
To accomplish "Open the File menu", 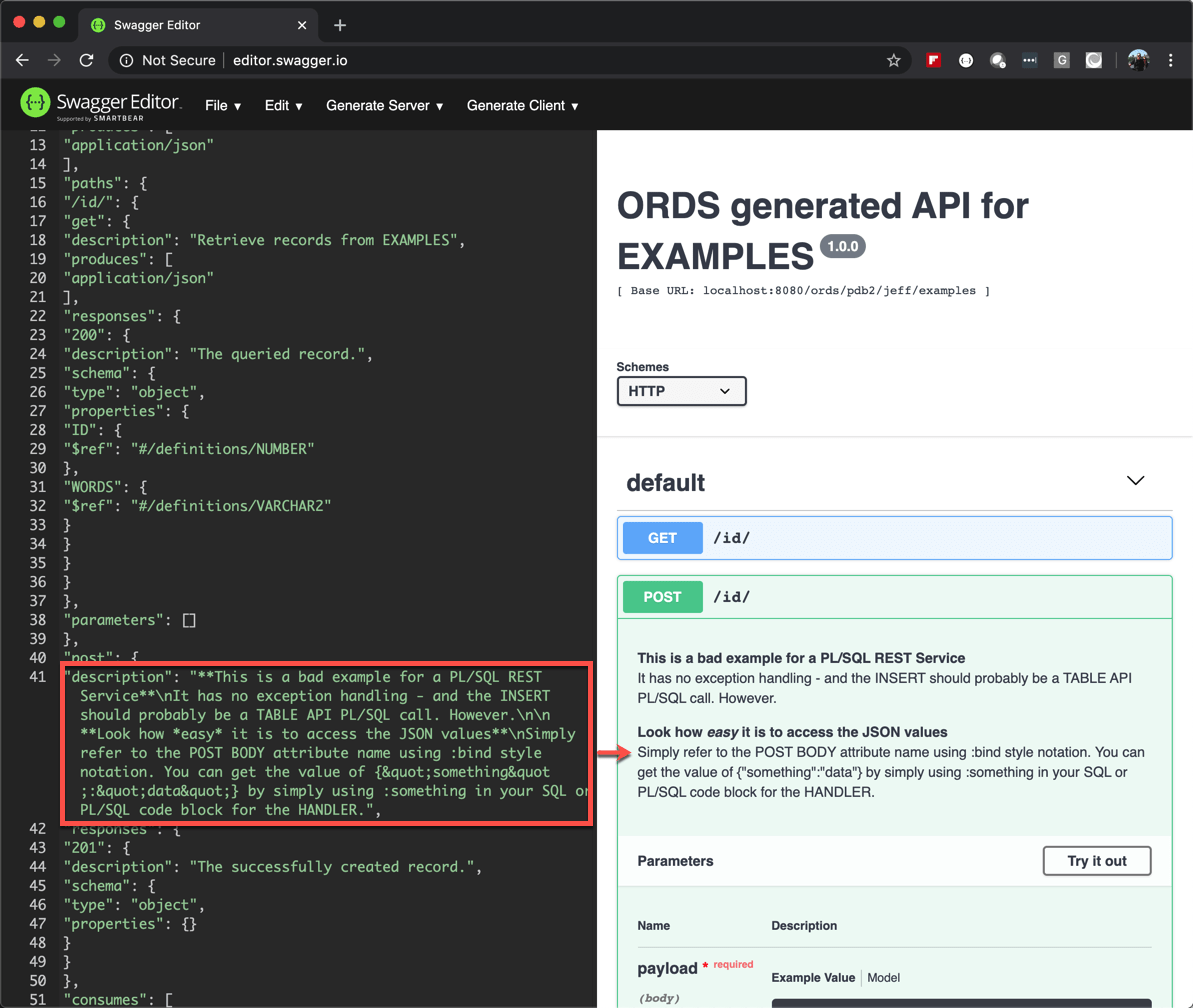I will [223, 106].
